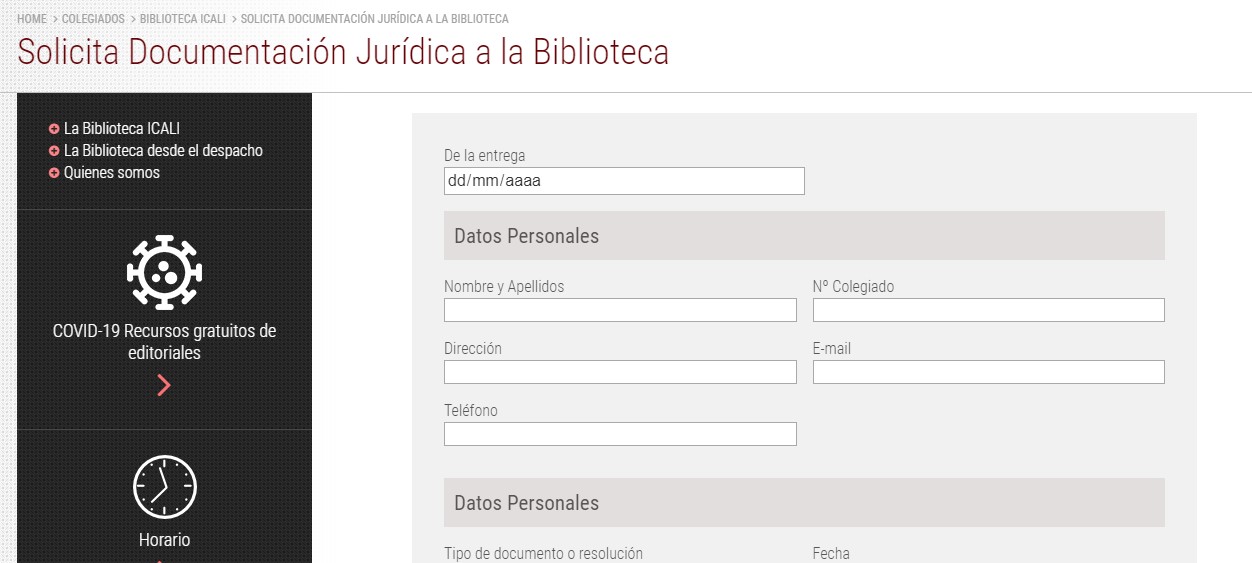Select COLEGIADOS breadcrumb item
Screen dimensions: 1252x563
pyautogui.click(x=93, y=19)
